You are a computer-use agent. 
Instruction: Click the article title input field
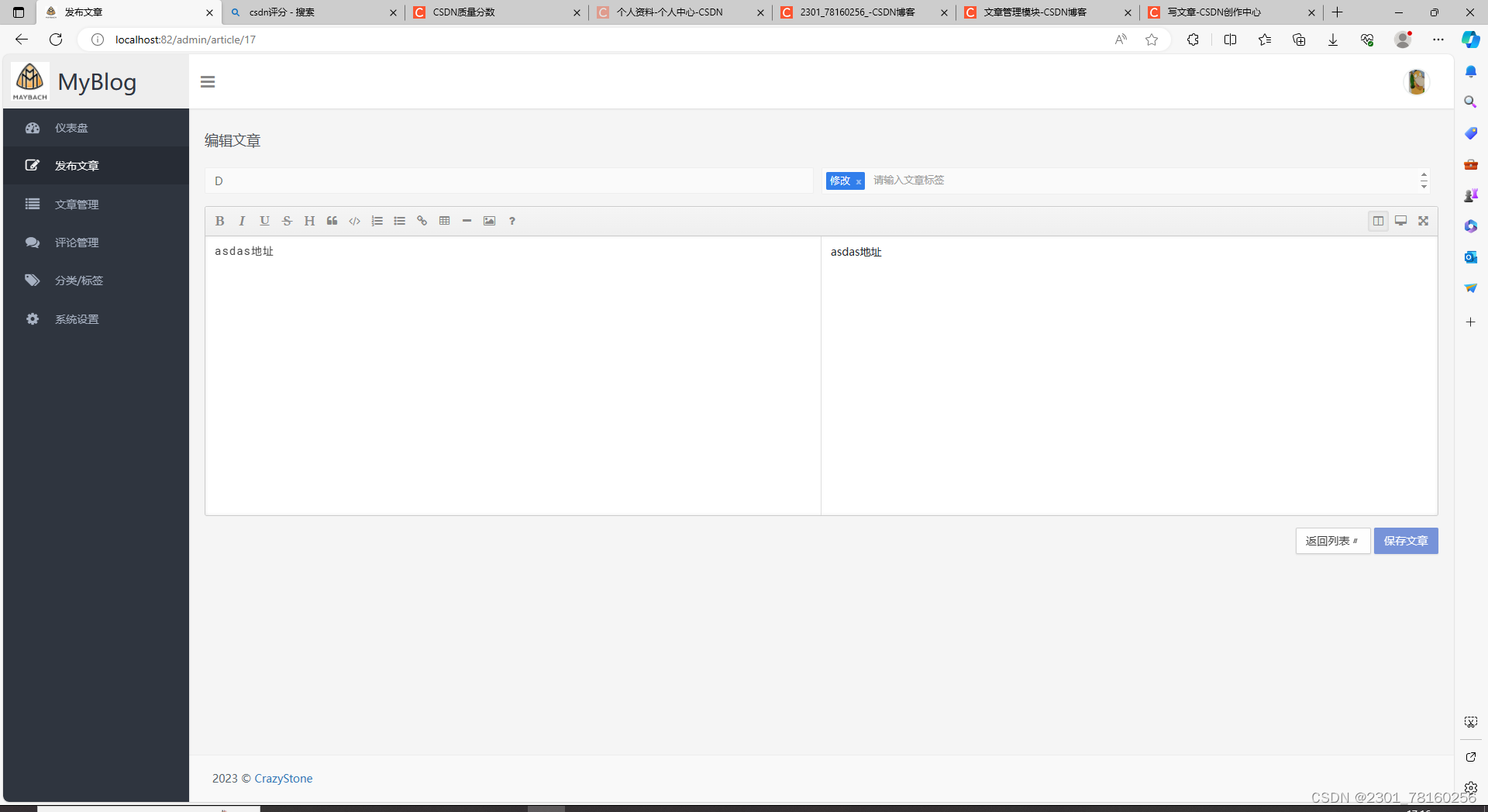(509, 181)
